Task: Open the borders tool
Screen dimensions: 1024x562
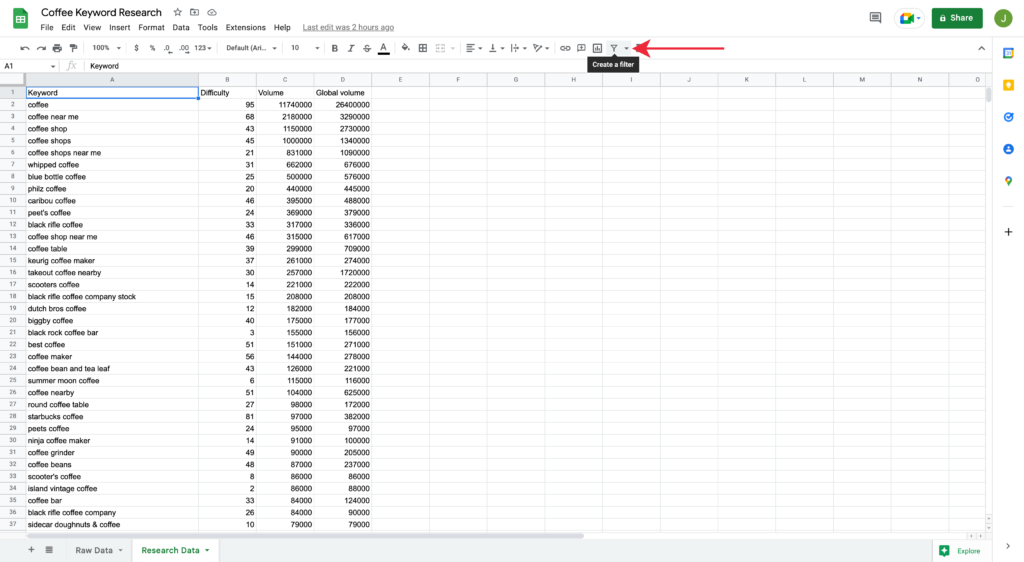Action: point(423,48)
